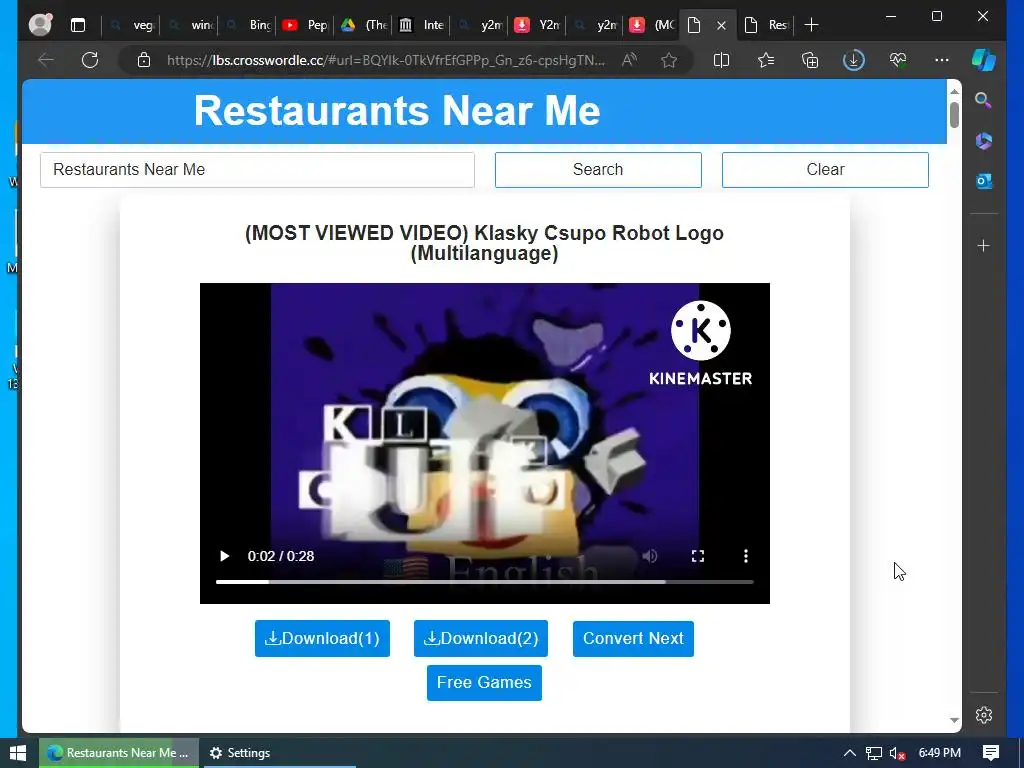
Task: Open the tab actions menu icon
Action: 78,25
